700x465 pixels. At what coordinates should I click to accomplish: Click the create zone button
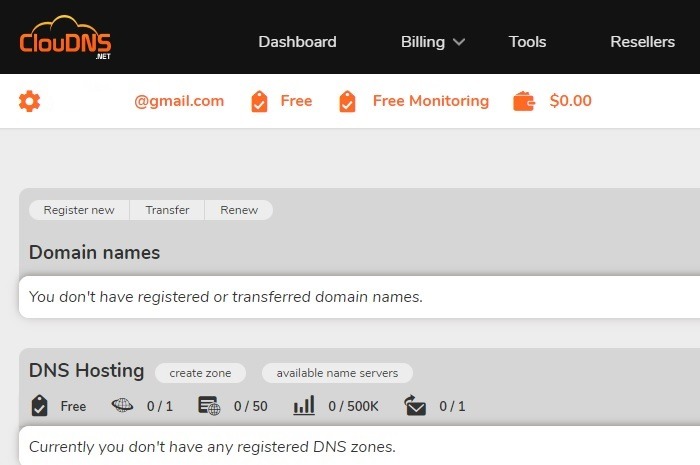click(200, 373)
